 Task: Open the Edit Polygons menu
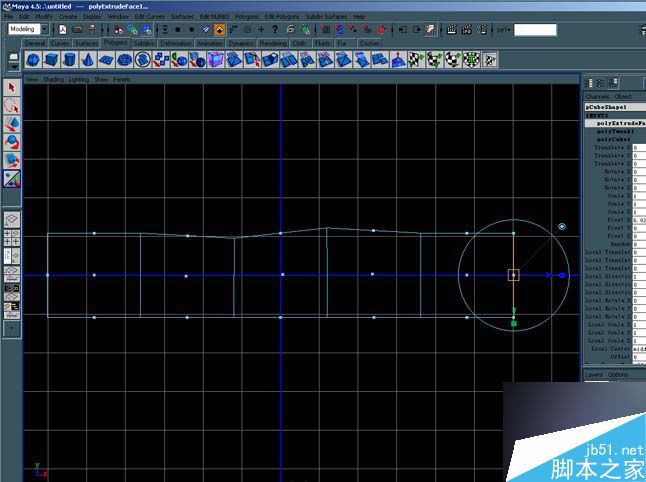click(x=282, y=16)
